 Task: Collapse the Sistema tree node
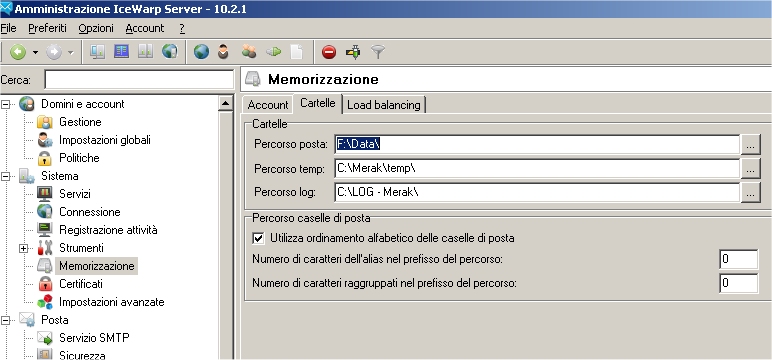pos(5,176)
